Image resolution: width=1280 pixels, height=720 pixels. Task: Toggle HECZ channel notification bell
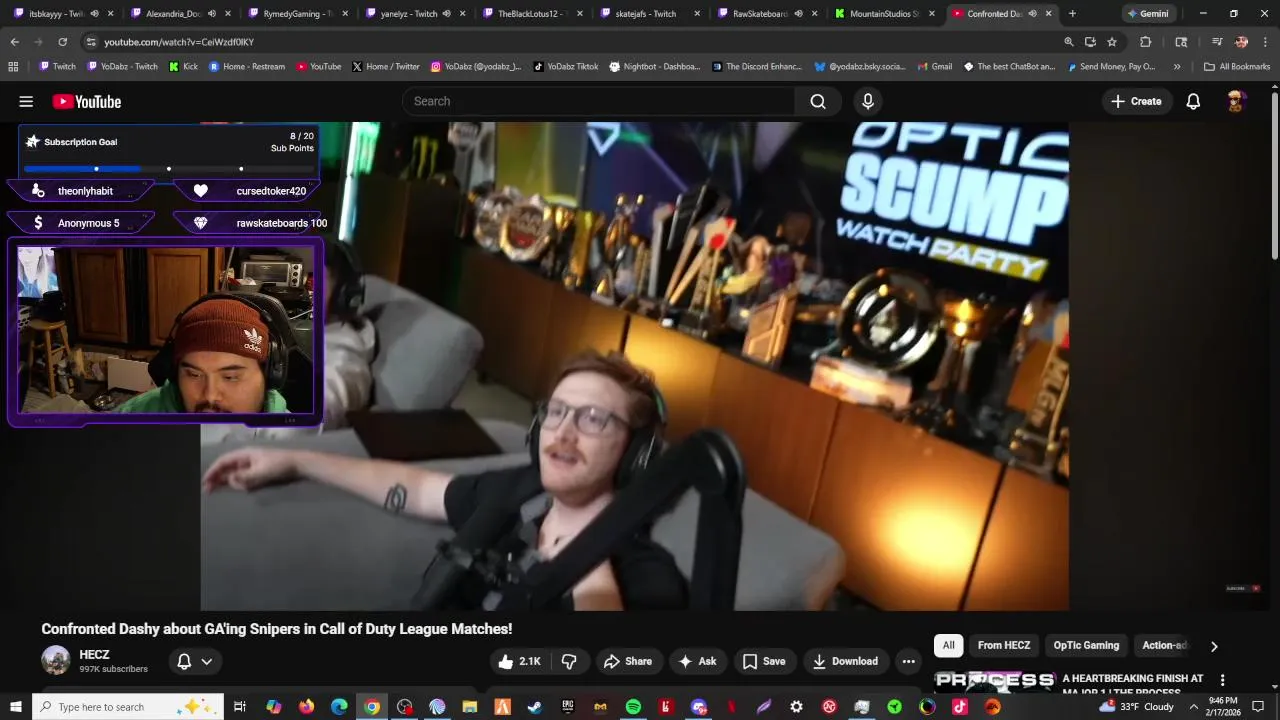(x=184, y=661)
